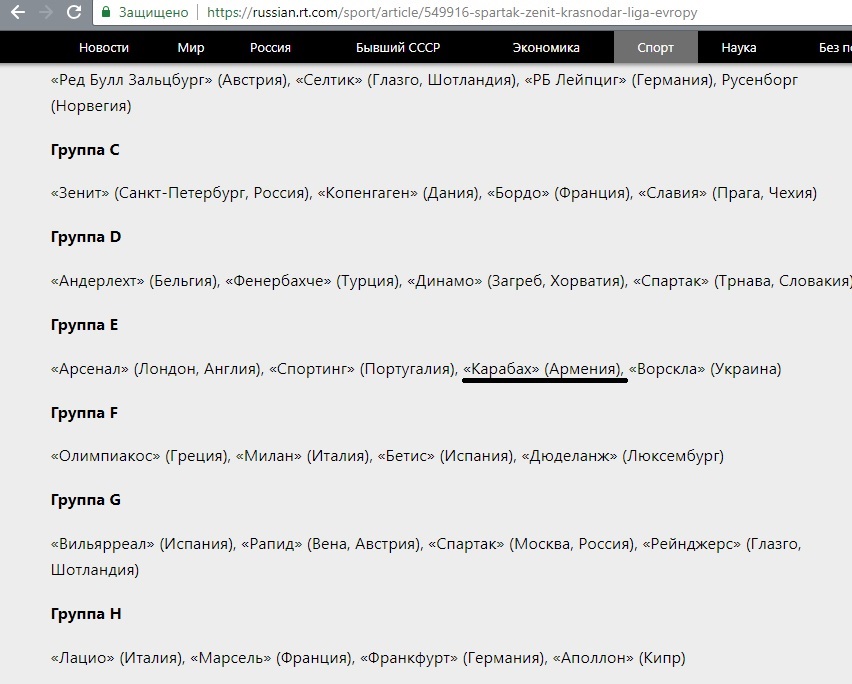Open the Россия menu section

270,48
